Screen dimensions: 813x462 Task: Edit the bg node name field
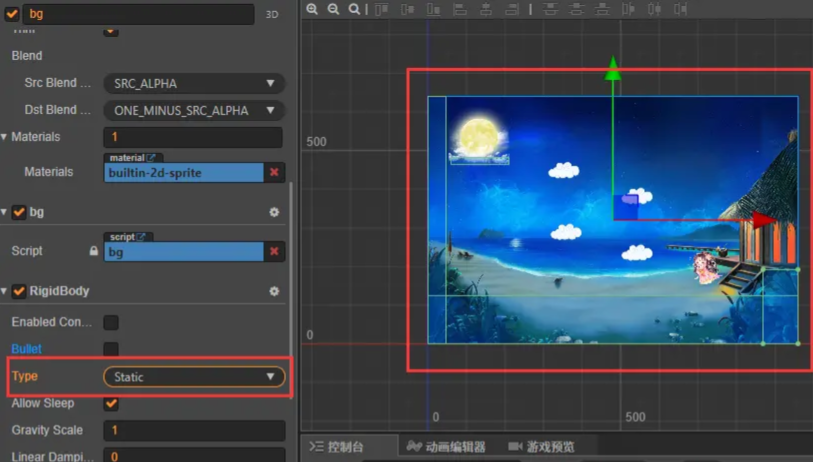[x=139, y=14]
